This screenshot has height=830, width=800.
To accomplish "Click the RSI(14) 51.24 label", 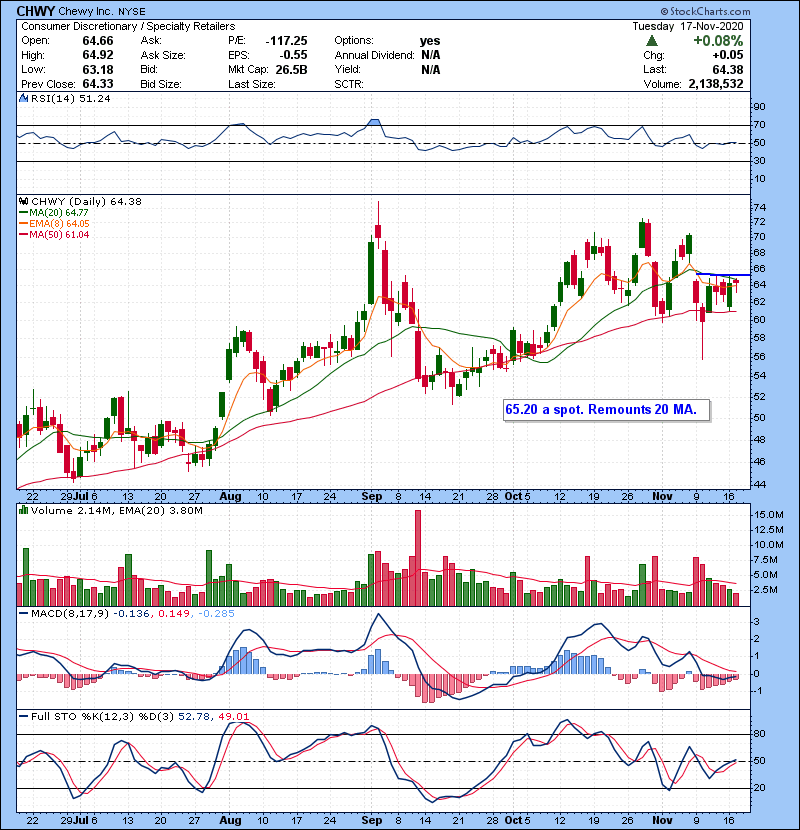I will point(70,98).
